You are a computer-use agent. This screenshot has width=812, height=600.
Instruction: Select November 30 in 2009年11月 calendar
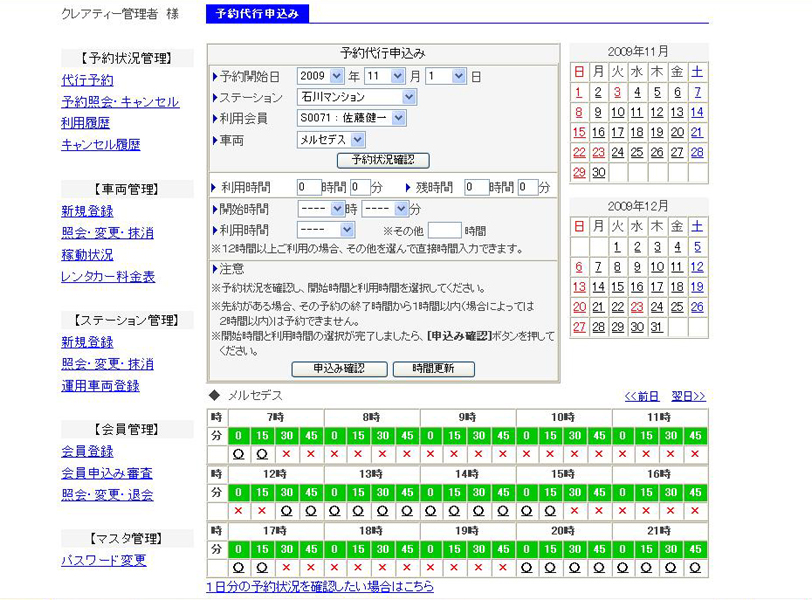point(599,173)
